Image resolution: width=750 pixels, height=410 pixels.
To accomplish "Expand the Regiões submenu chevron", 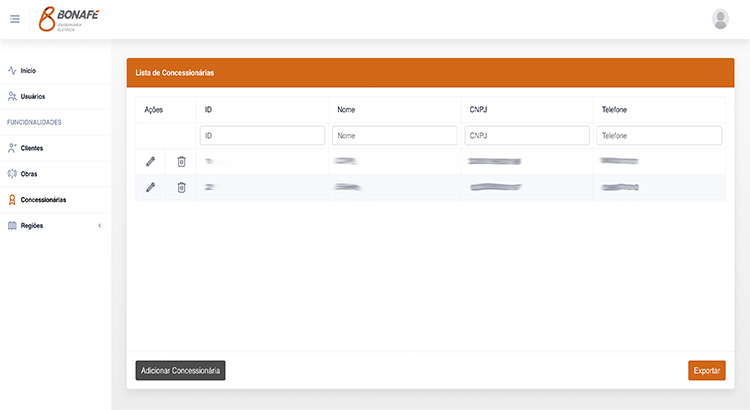I will (x=99, y=225).
